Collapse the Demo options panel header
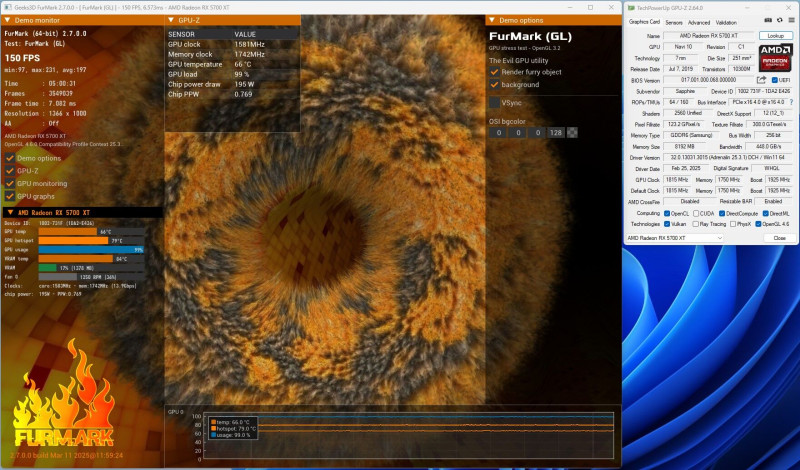 tap(492, 20)
